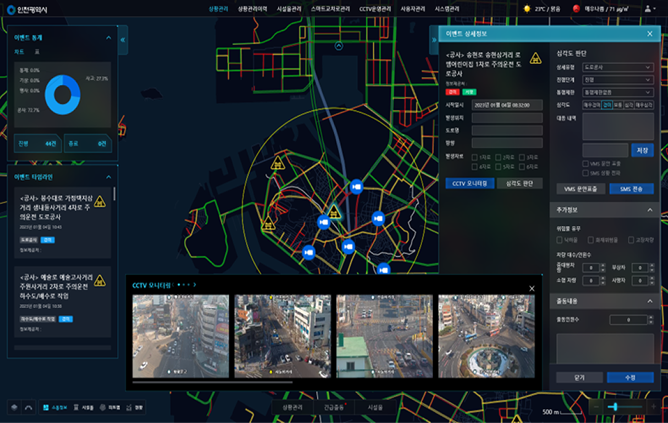The height and width of the screenshot is (423, 668).
Task: Collapse event detail panel with right double-chevron
Action: pos(434,40)
